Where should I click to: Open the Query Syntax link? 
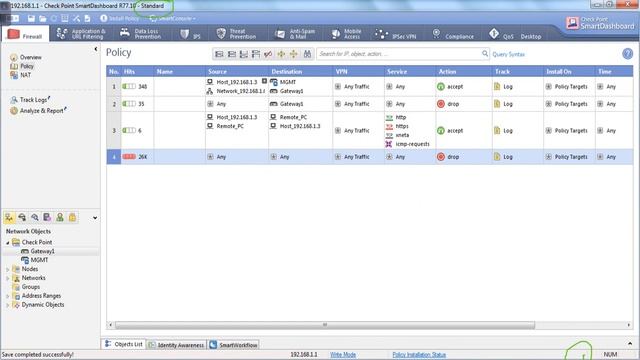click(x=508, y=54)
